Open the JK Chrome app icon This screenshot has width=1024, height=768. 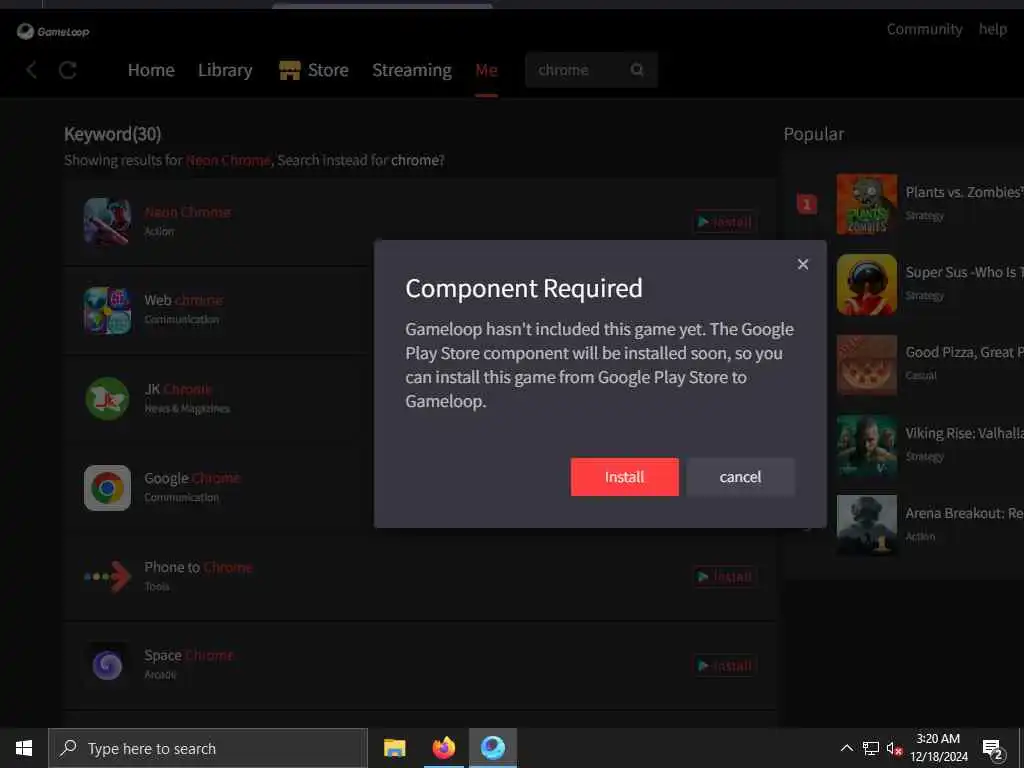pyautogui.click(x=107, y=398)
